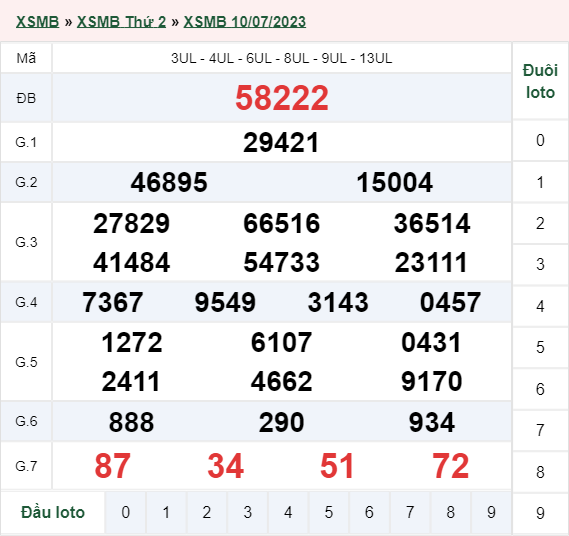The height and width of the screenshot is (536, 569).
Task: Click G.2 number 15004
Action: pos(394,182)
